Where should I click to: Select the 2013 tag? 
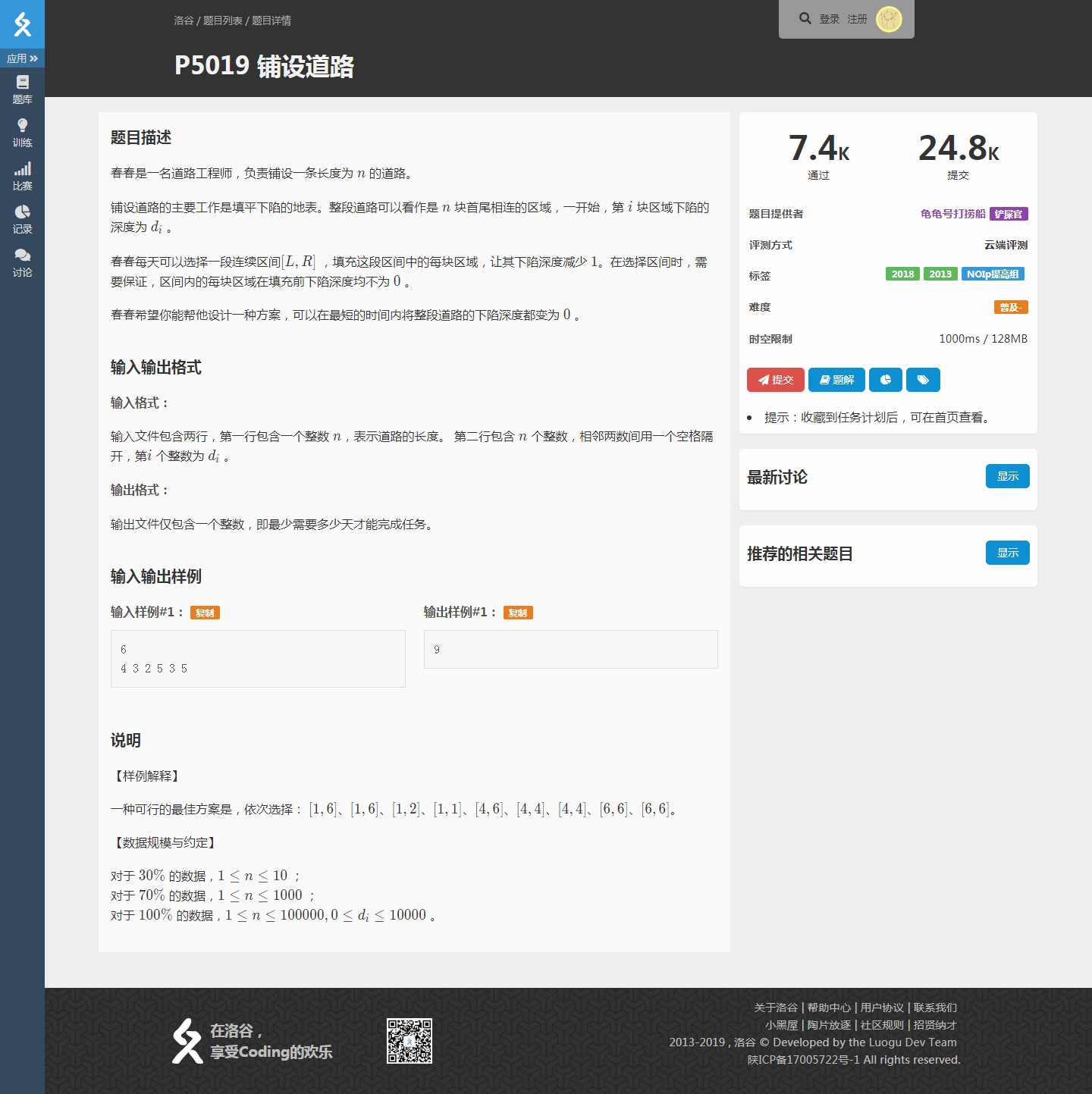[x=940, y=274]
